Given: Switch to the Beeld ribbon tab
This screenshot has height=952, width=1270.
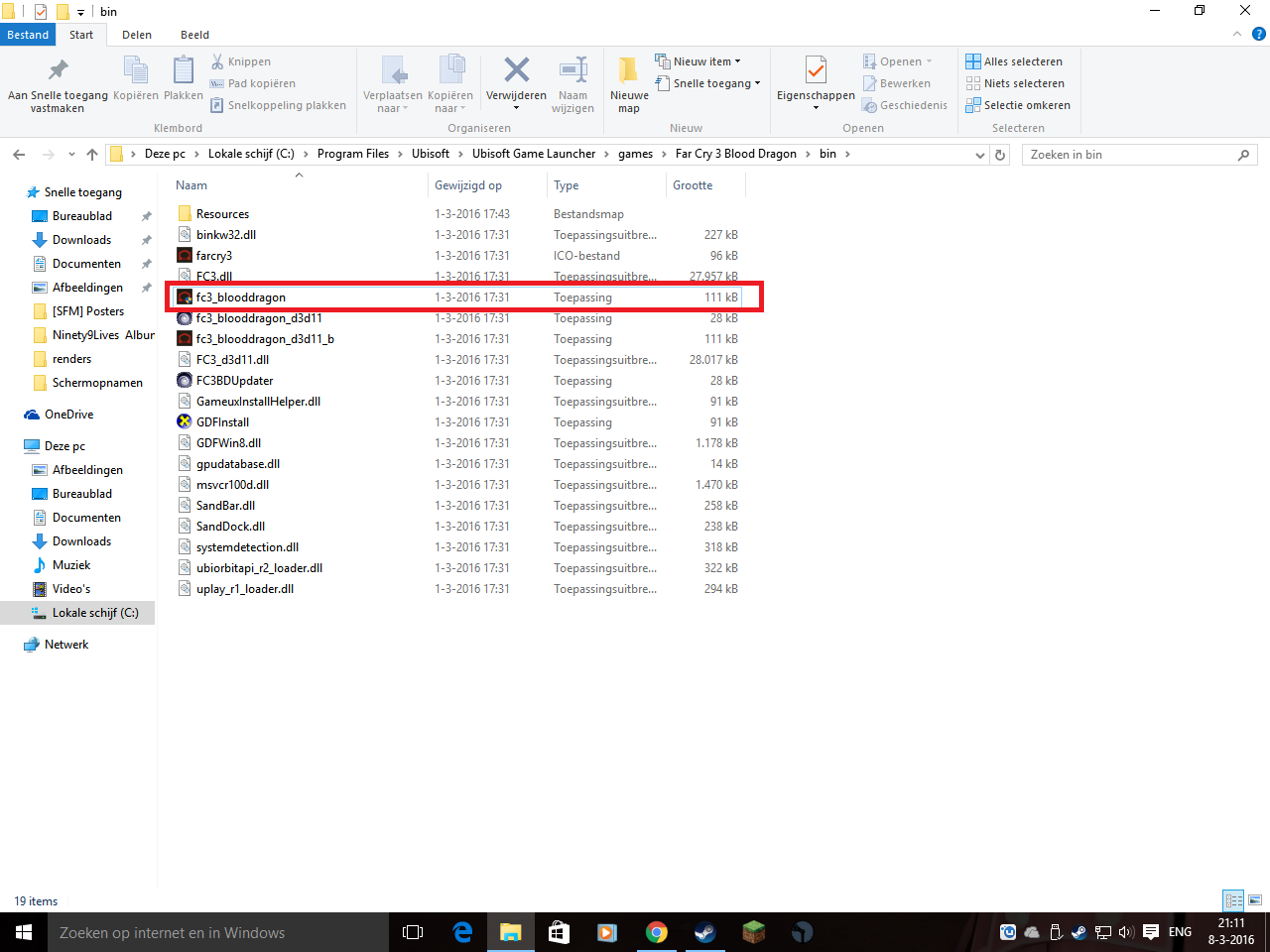Looking at the screenshot, I should [x=194, y=35].
